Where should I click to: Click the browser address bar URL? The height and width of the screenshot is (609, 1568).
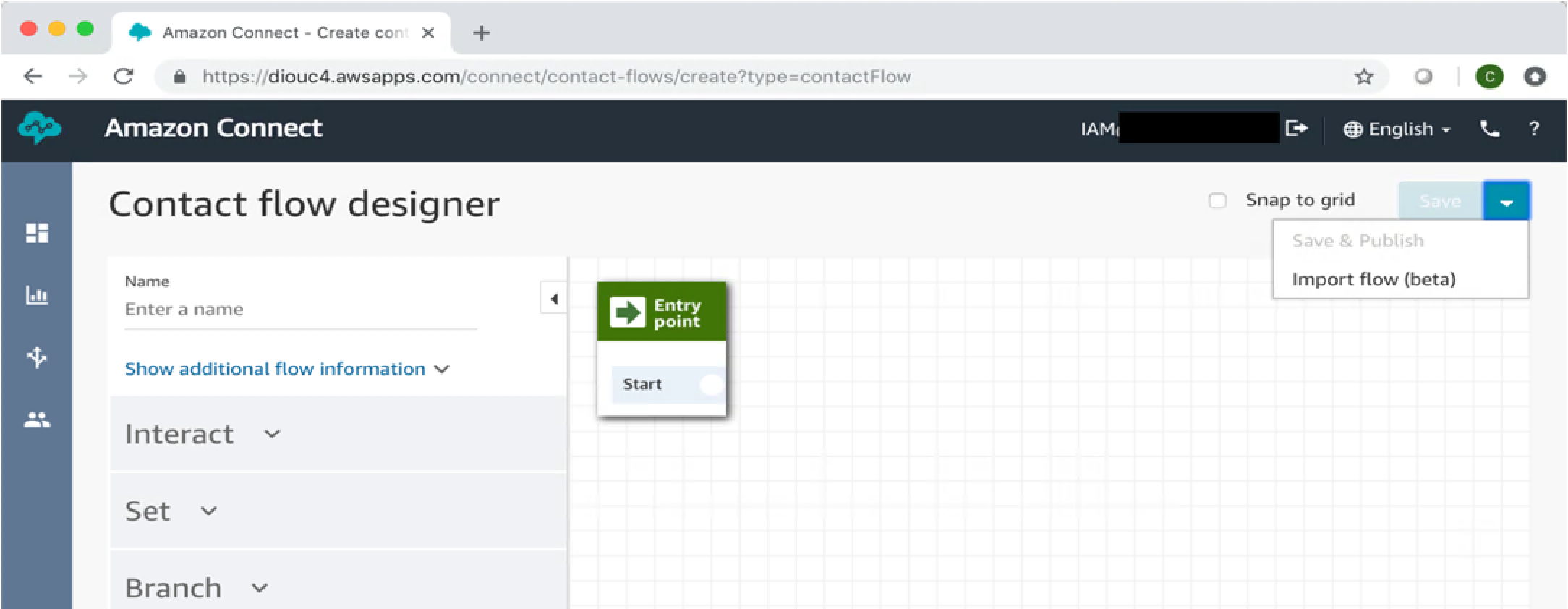click(556, 77)
